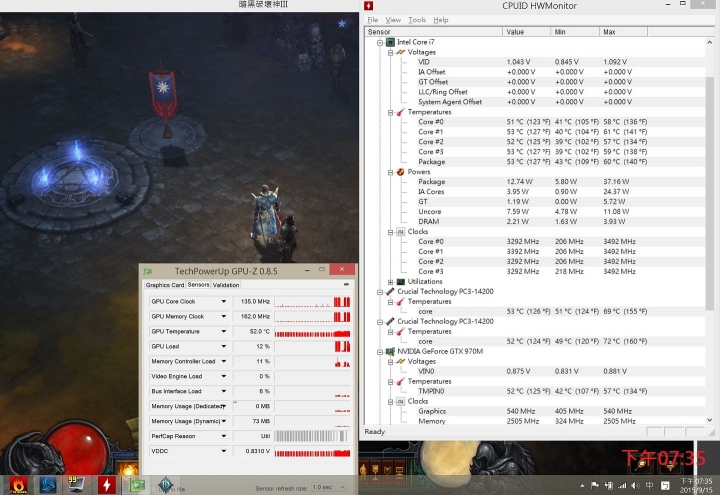This screenshot has height=495, width=720.
Task: Click the first Crucial Technology memory icon
Action: click(390, 292)
